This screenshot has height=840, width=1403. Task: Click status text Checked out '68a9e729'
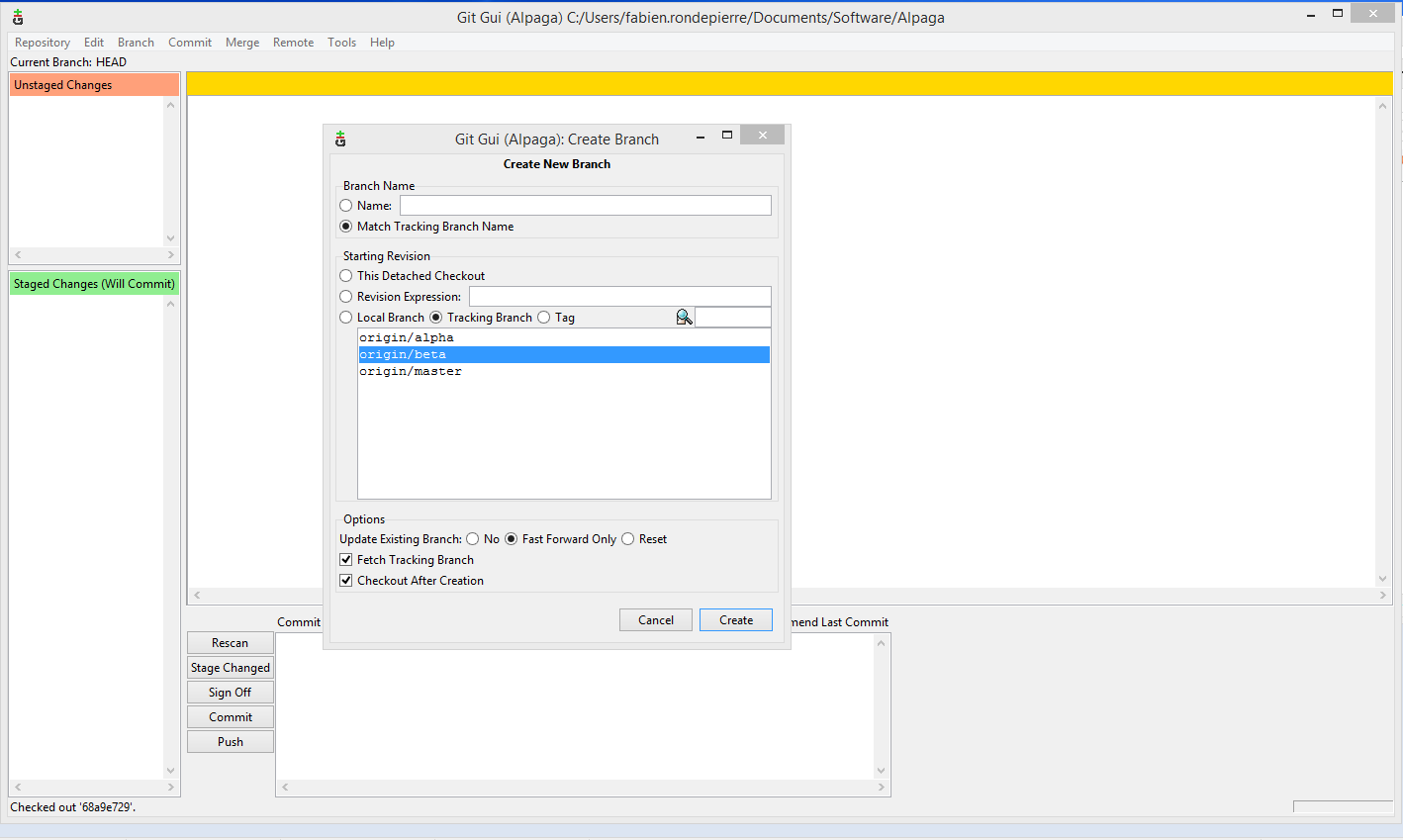(x=73, y=807)
